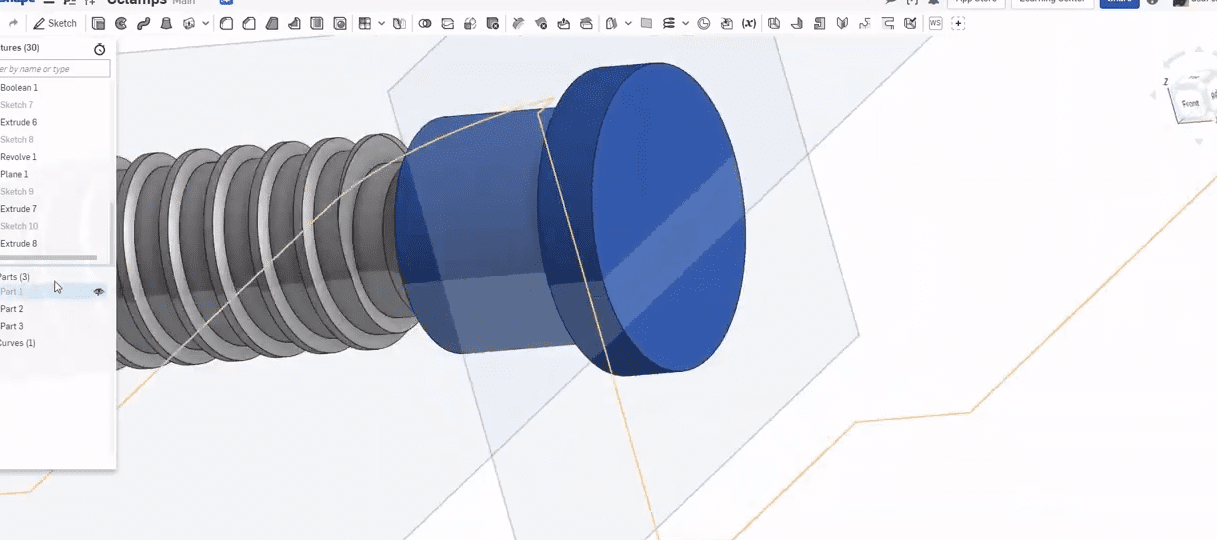1217x540 pixels.
Task: Select Sketch 9 in feature list
Action: pyautogui.click(x=17, y=192)
